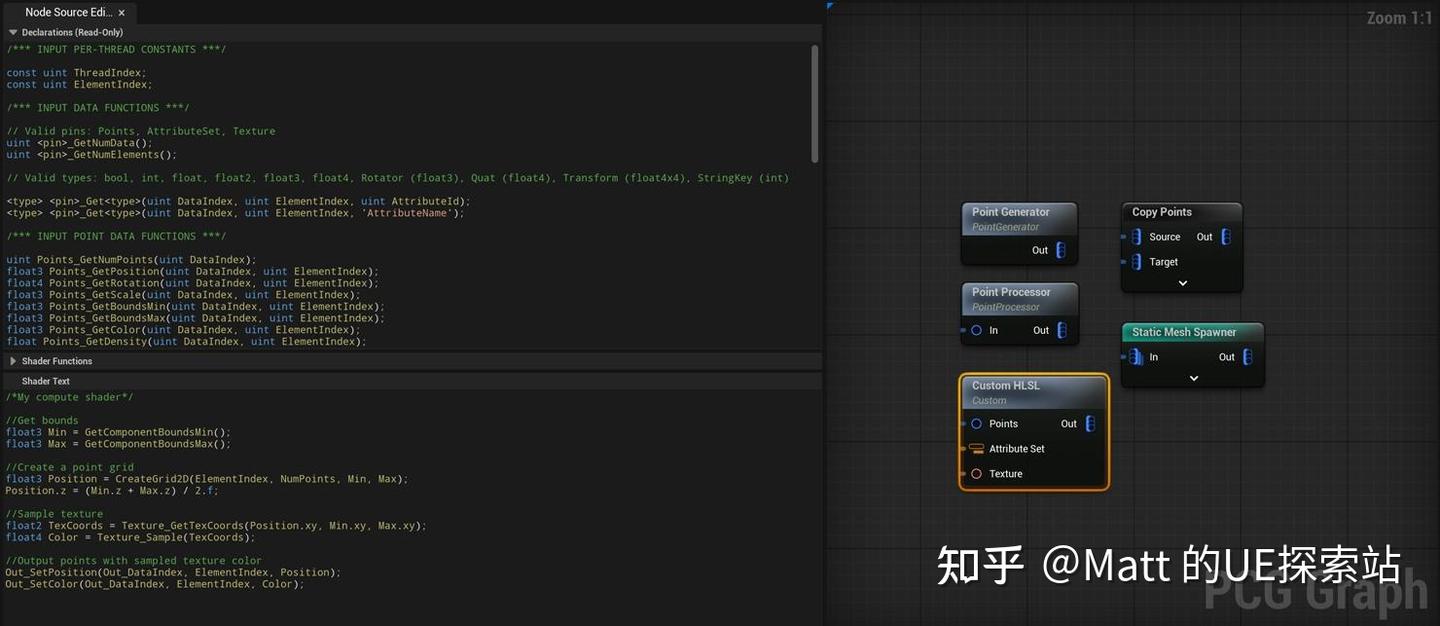Screen dimensions: 1440x626
Task: Expand the Static Mesh Spawner node chevron
Action: tap(1194, 378)
